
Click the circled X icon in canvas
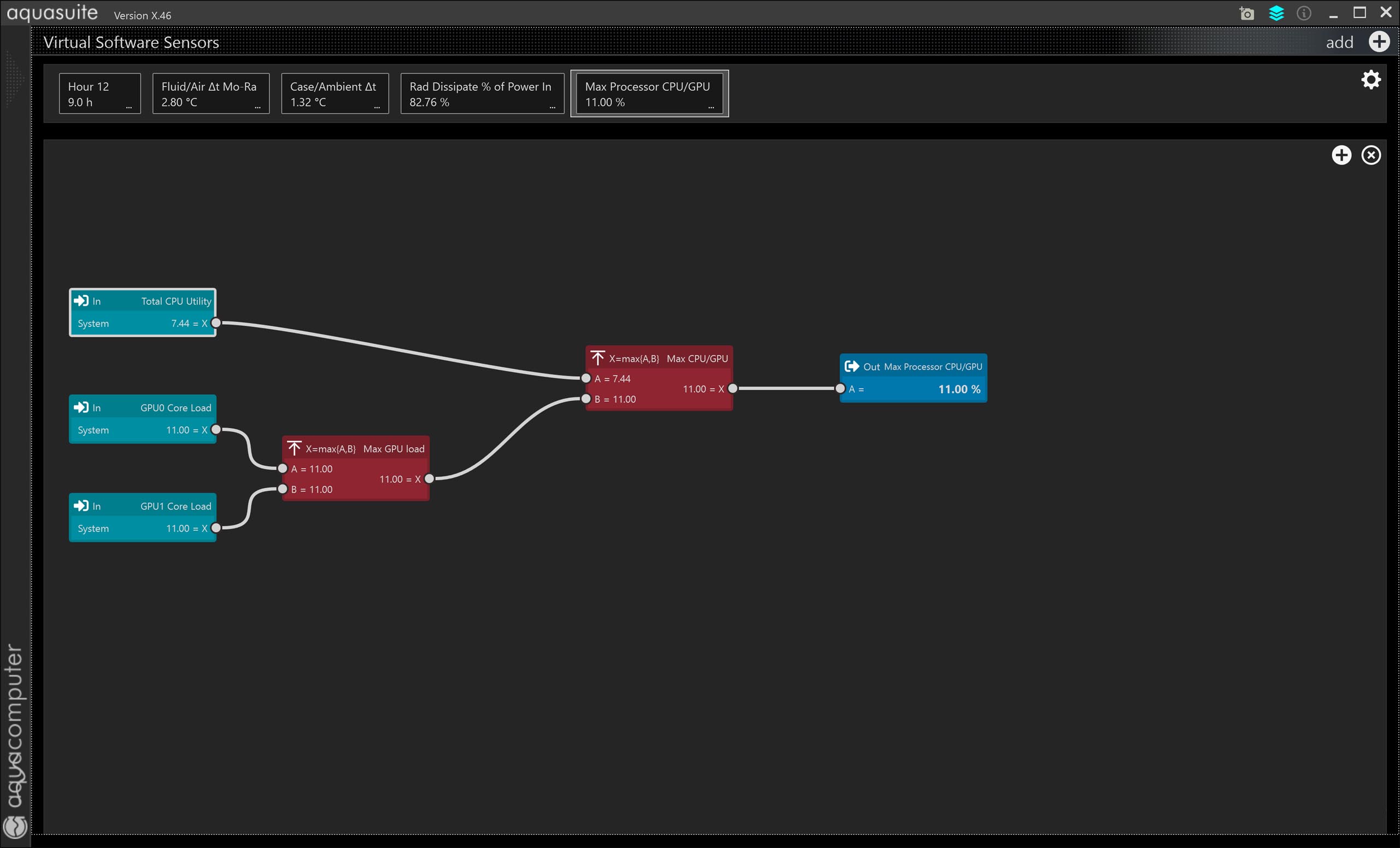[x=1371, y=155]
